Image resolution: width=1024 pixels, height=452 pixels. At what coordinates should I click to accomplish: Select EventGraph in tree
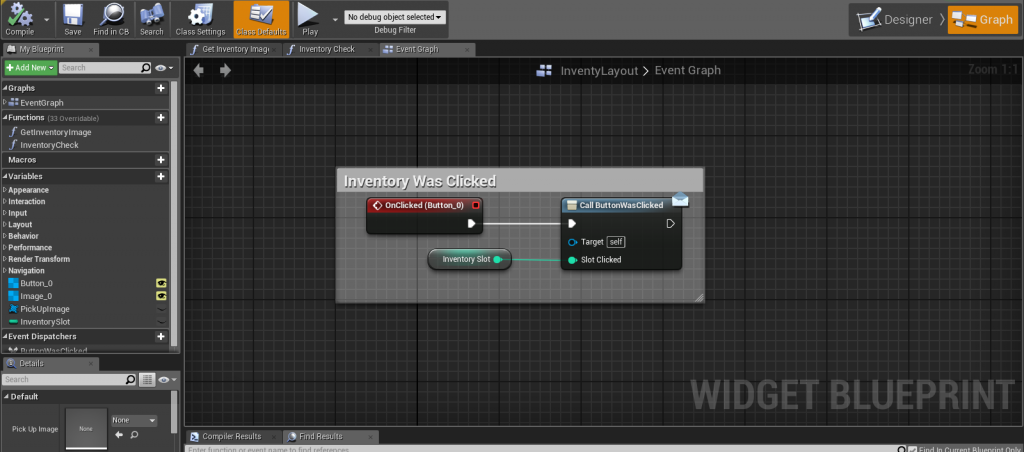tap(42, 103)
